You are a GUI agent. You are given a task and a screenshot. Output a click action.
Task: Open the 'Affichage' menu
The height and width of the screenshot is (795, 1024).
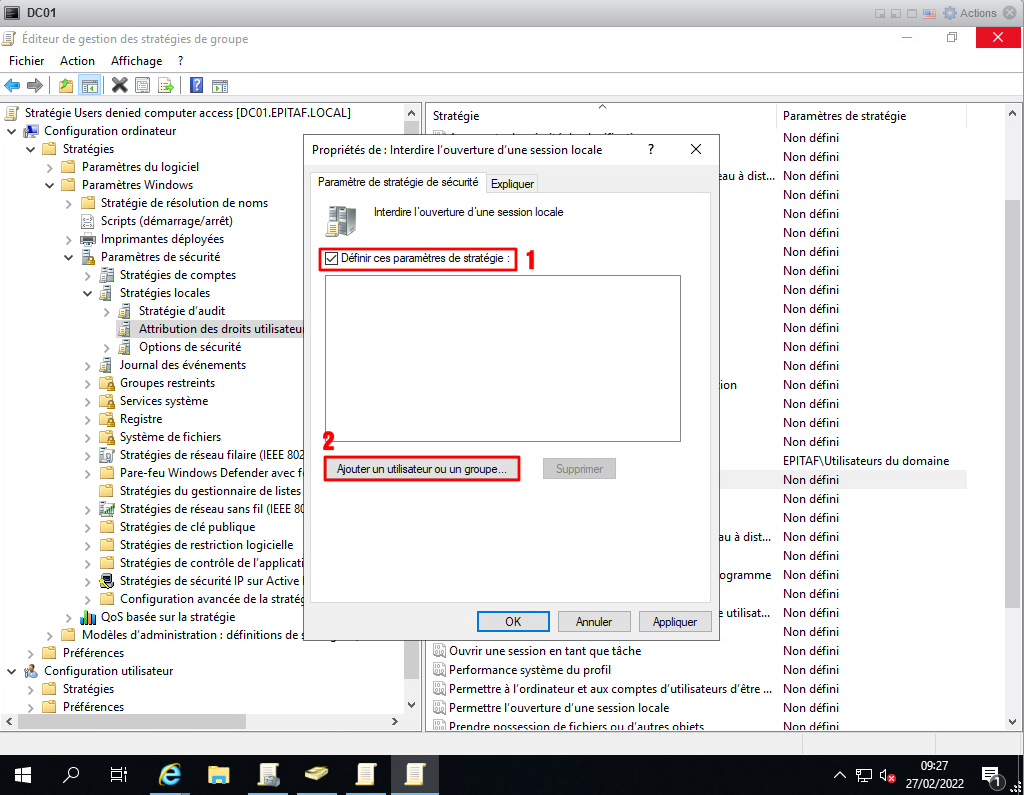(136, 61)
